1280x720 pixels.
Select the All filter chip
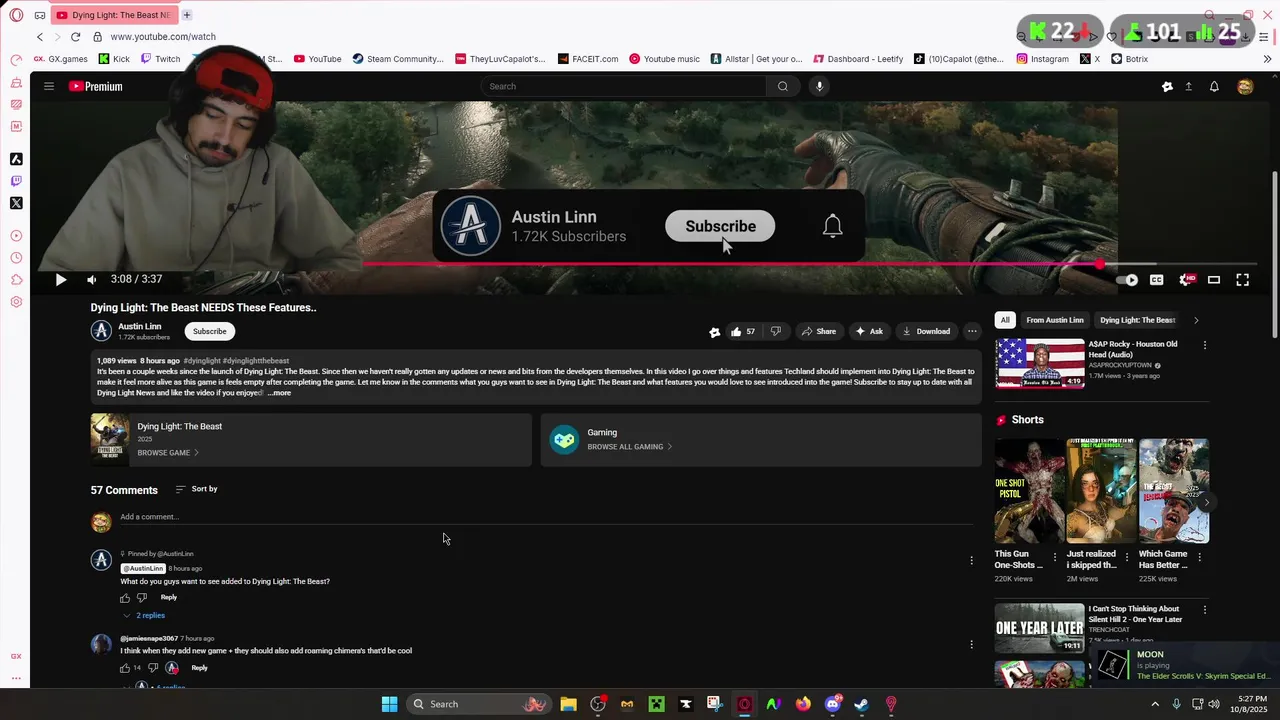1005,320
